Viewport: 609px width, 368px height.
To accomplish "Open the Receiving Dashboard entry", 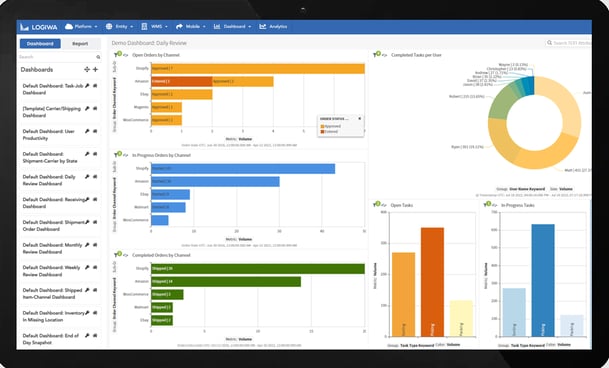I will [x=54, y=203].
